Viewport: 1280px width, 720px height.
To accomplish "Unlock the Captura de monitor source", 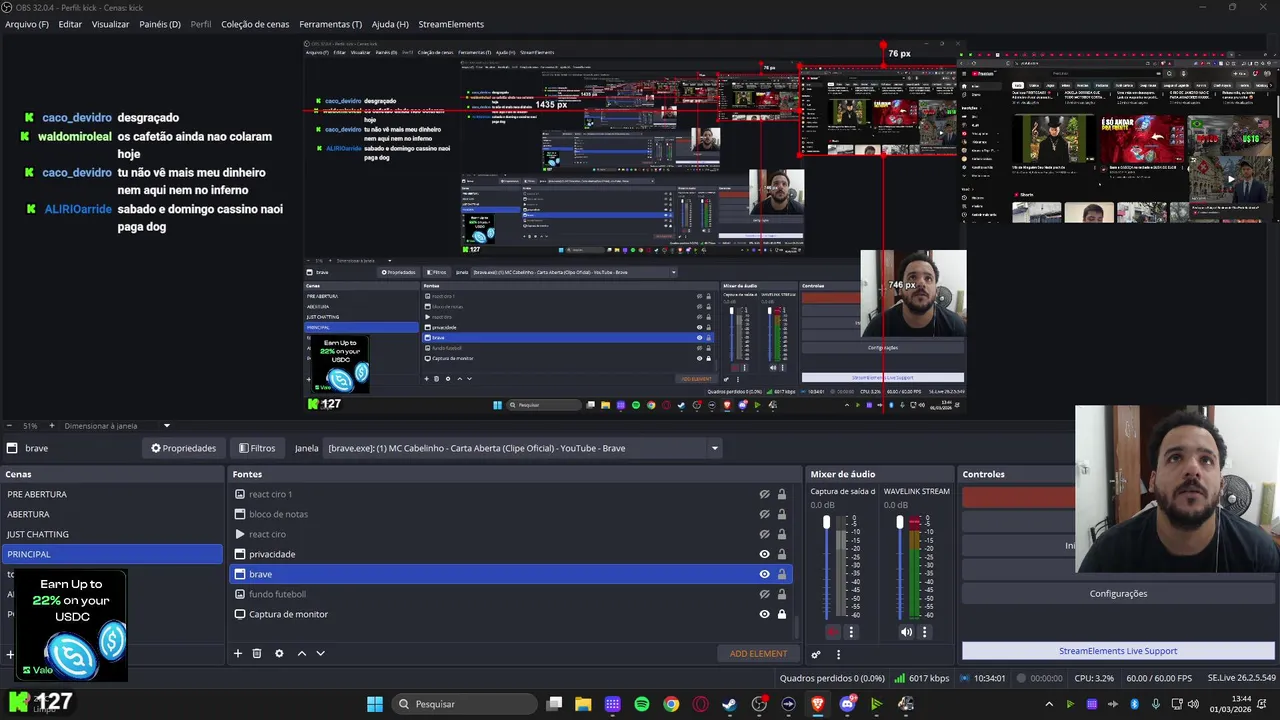I will tap(782, 614).
